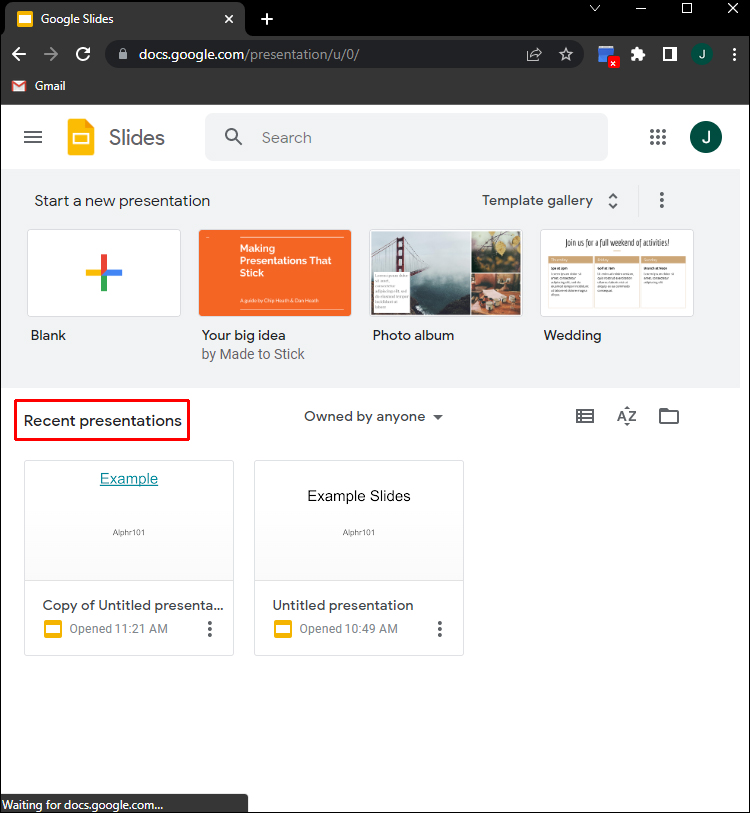Switch to list view layout

click(585, 416)
